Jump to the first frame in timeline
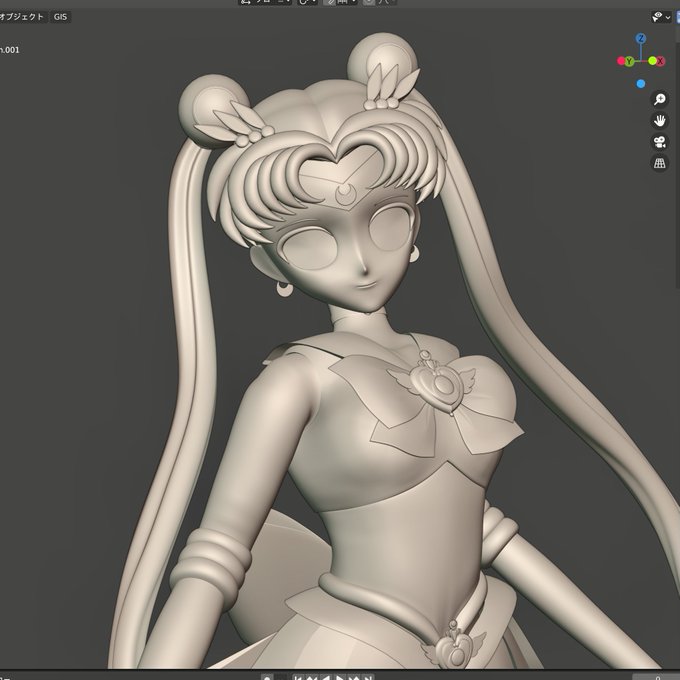Viewport: 680px width, 680px height. coord(298,677)
